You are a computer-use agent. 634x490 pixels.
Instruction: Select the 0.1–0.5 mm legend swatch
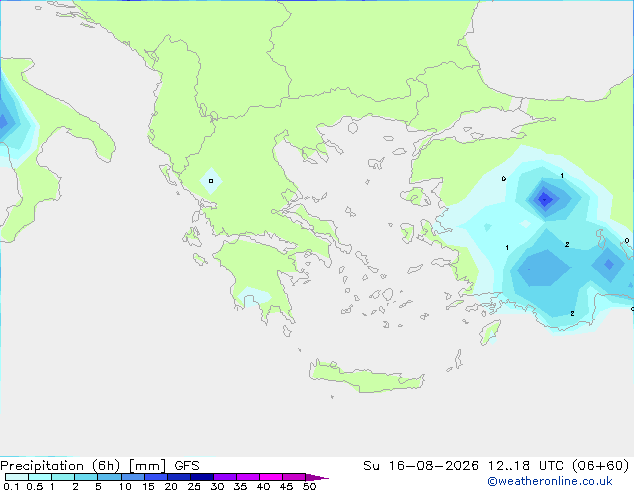[x=17, y=477]
